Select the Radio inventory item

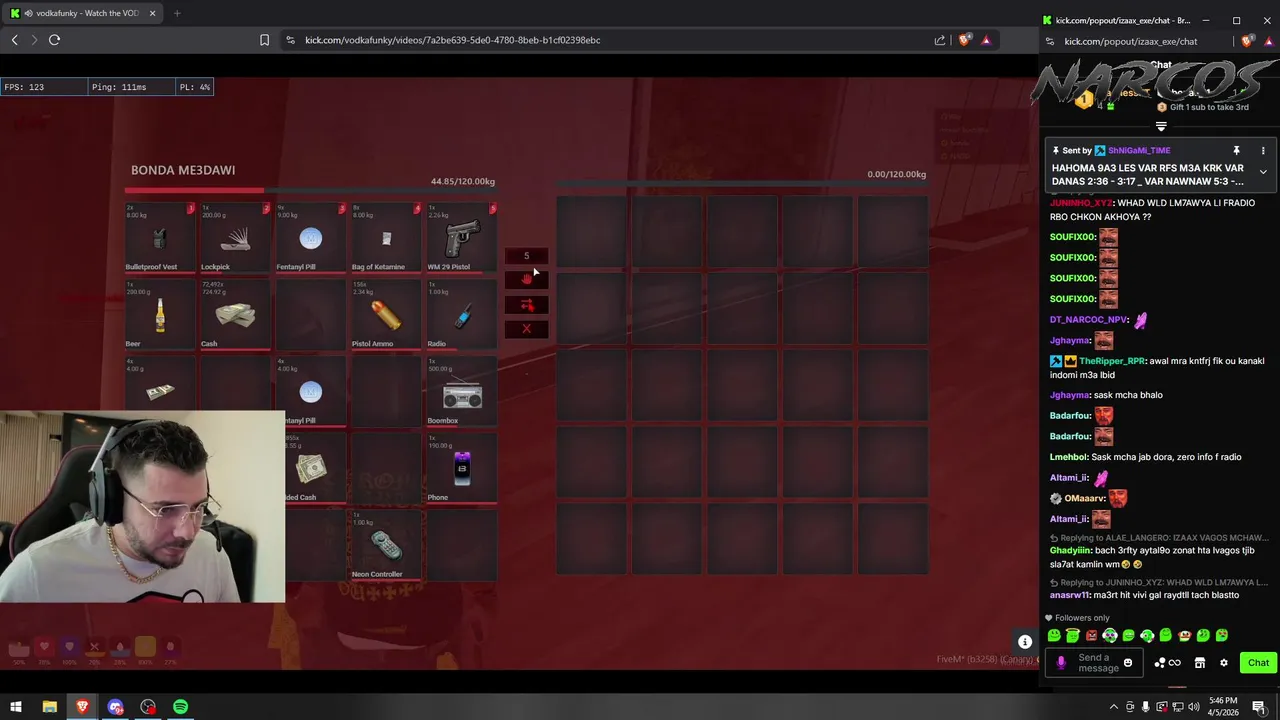(x=462, y=315)
